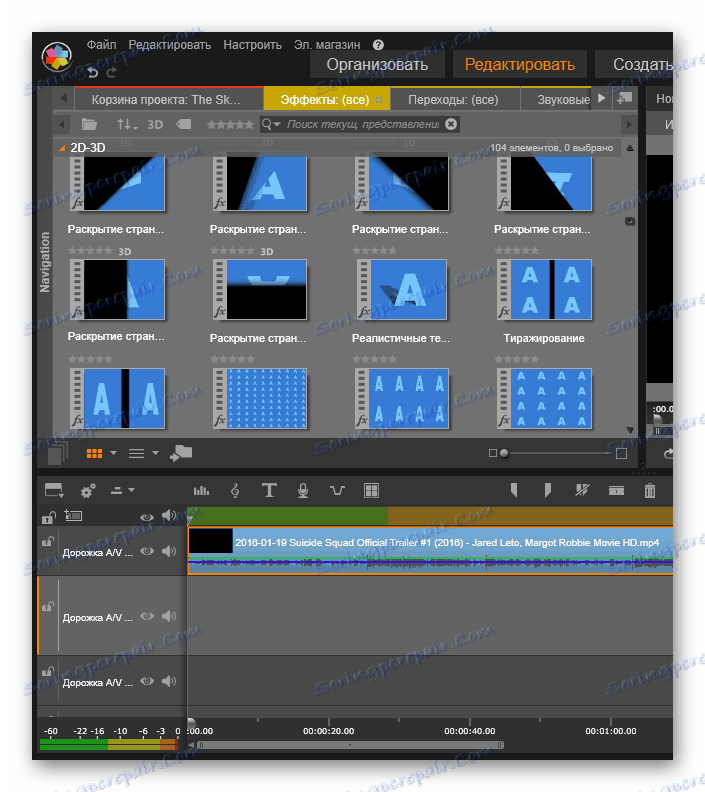Click the large thumbnail size icon
The height and width of the screenshot is (792, 705).
(622, 454)
